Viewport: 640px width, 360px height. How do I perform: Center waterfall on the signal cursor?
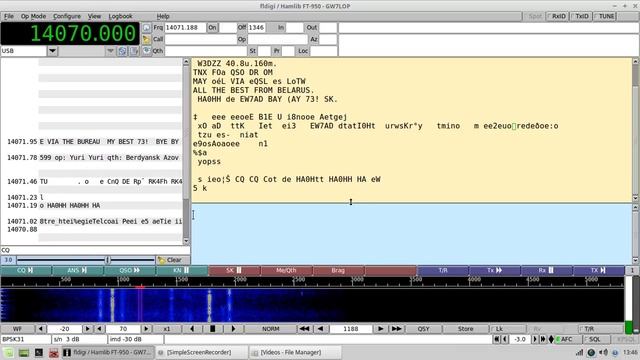click(x=213, y=329)
